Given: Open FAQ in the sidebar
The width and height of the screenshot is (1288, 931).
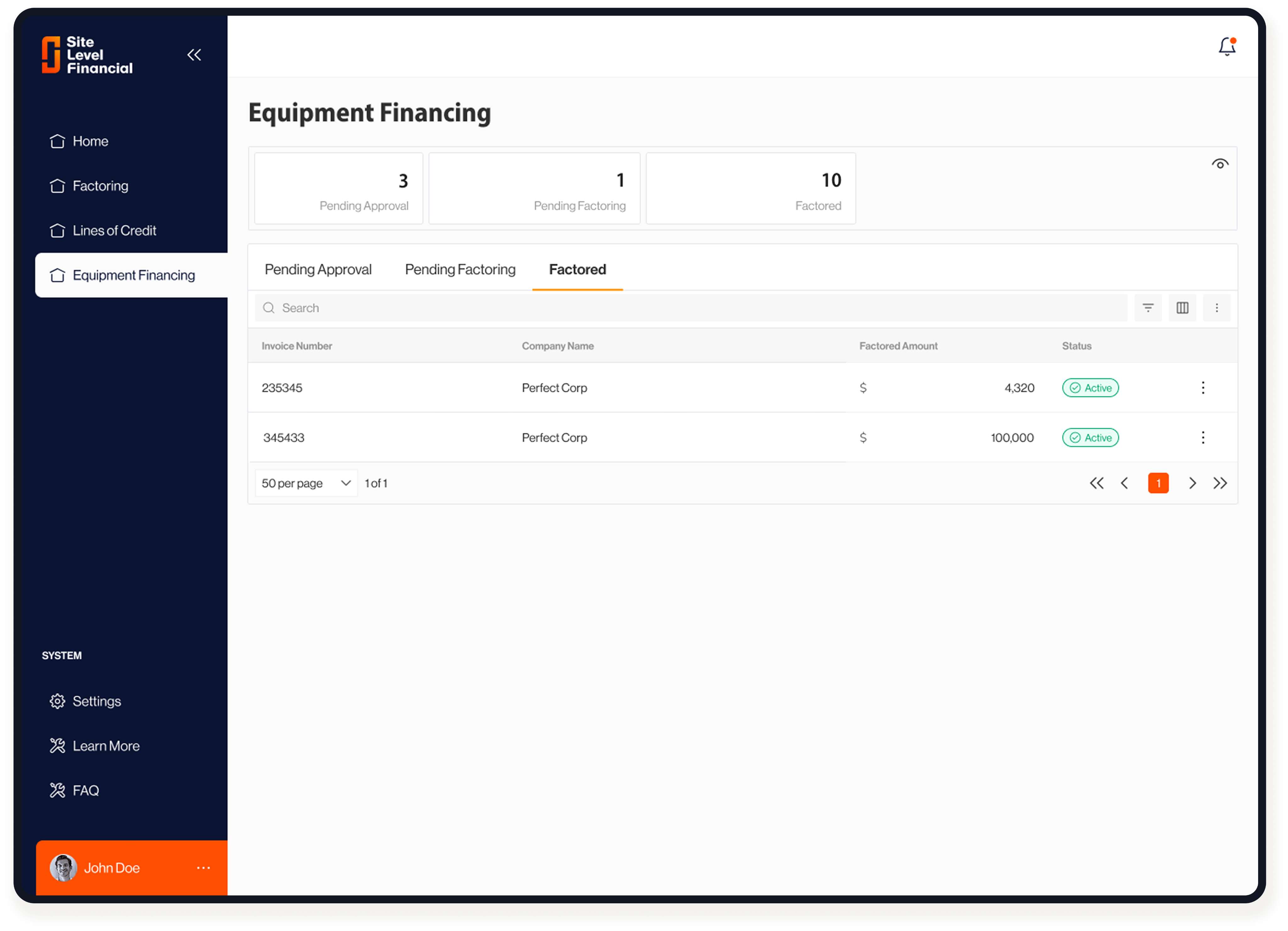Looking at the screenshot, I should tap(86, 790).
